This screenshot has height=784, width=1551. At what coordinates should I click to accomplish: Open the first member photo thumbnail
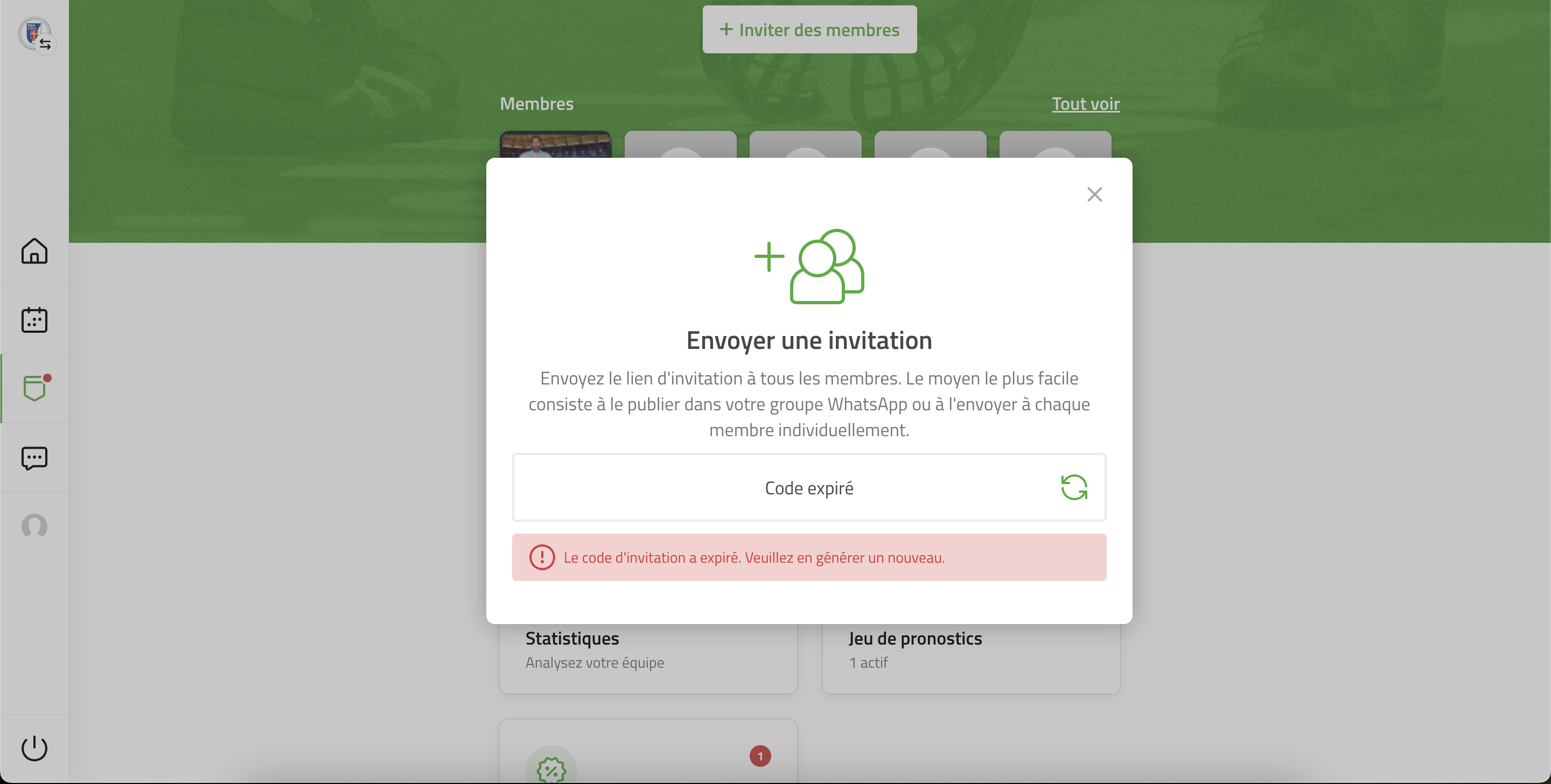tap(556, 145)
